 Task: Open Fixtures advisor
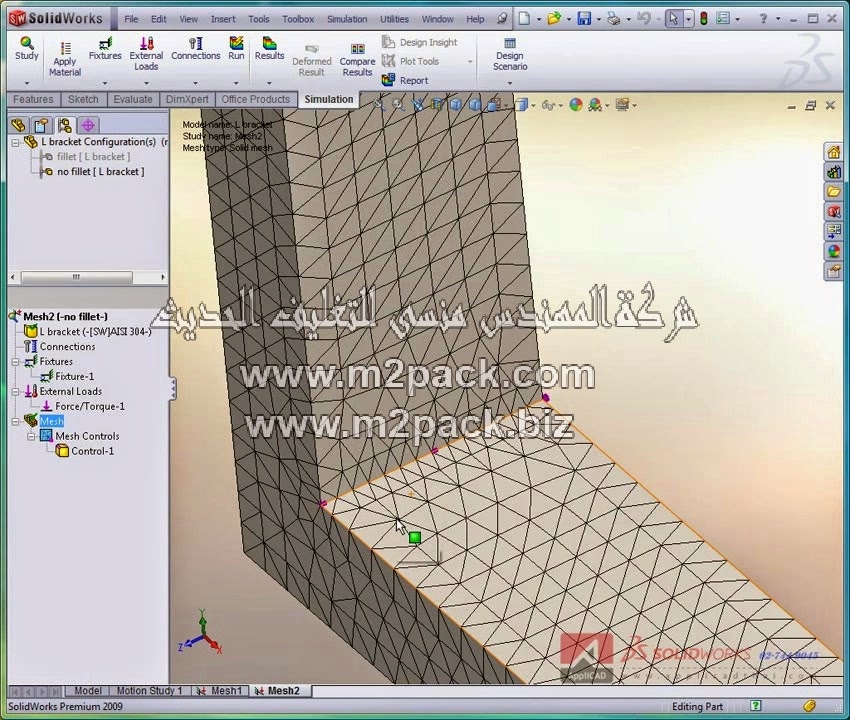[105, 48]
